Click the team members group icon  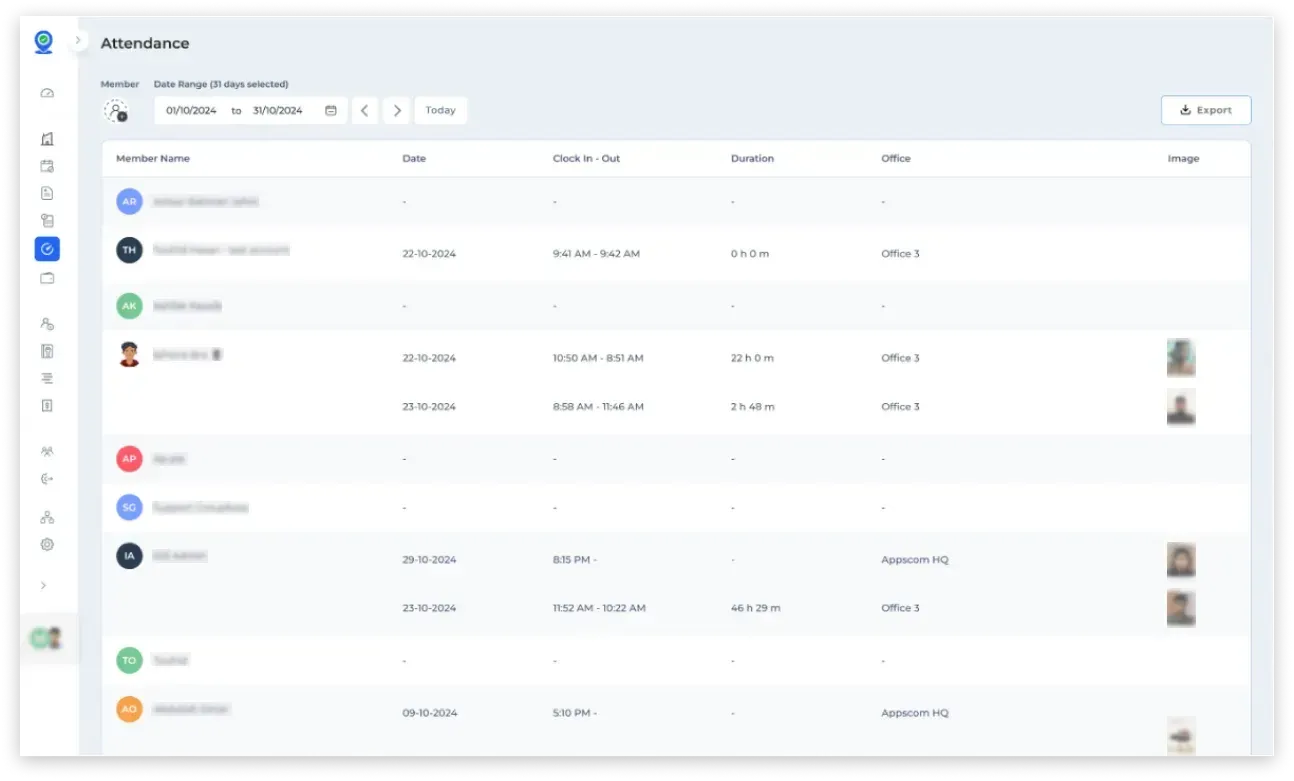pos(47,452)
